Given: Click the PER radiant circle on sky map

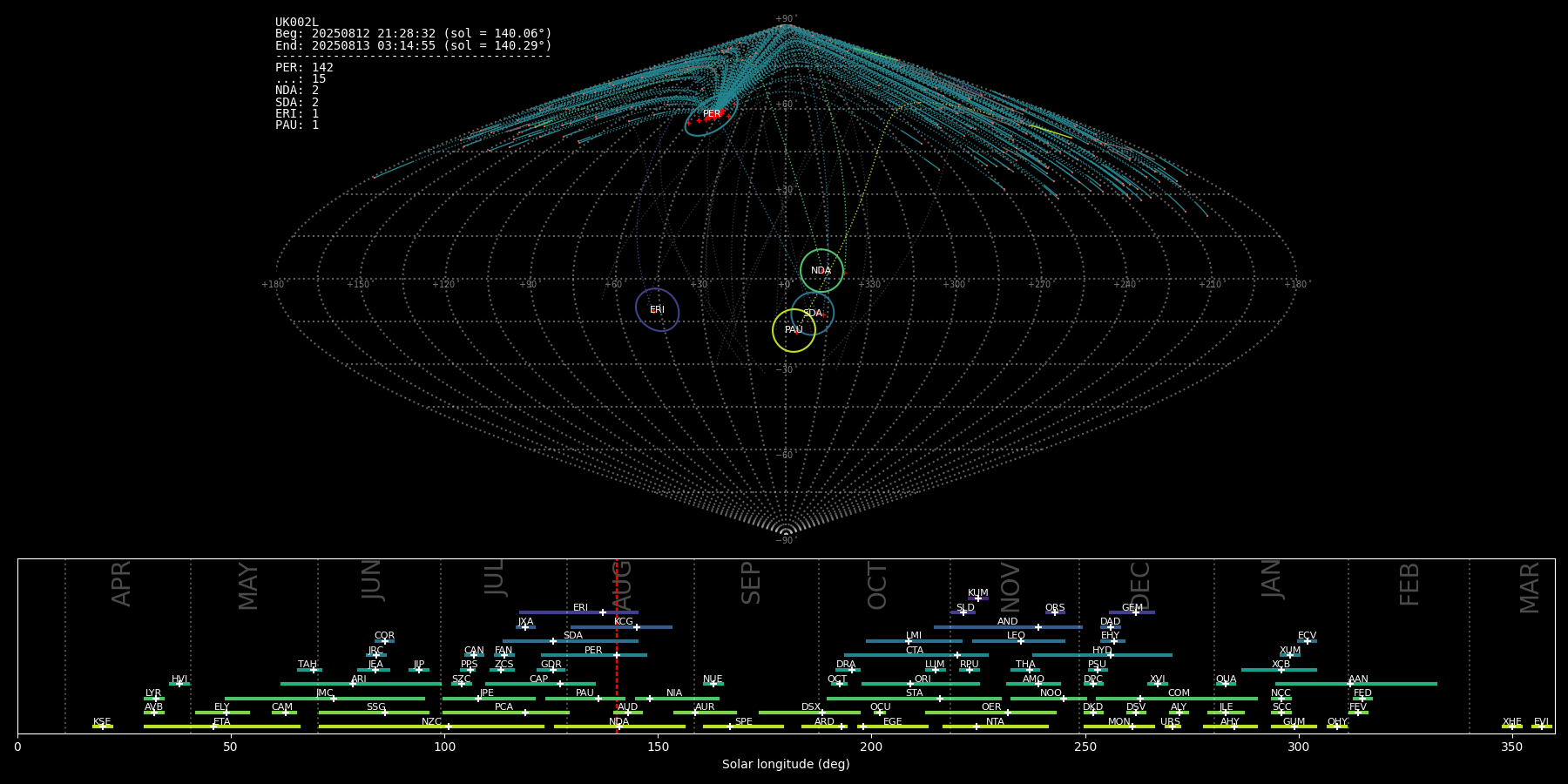Looking at the screenshot, I should coord(711,114).
